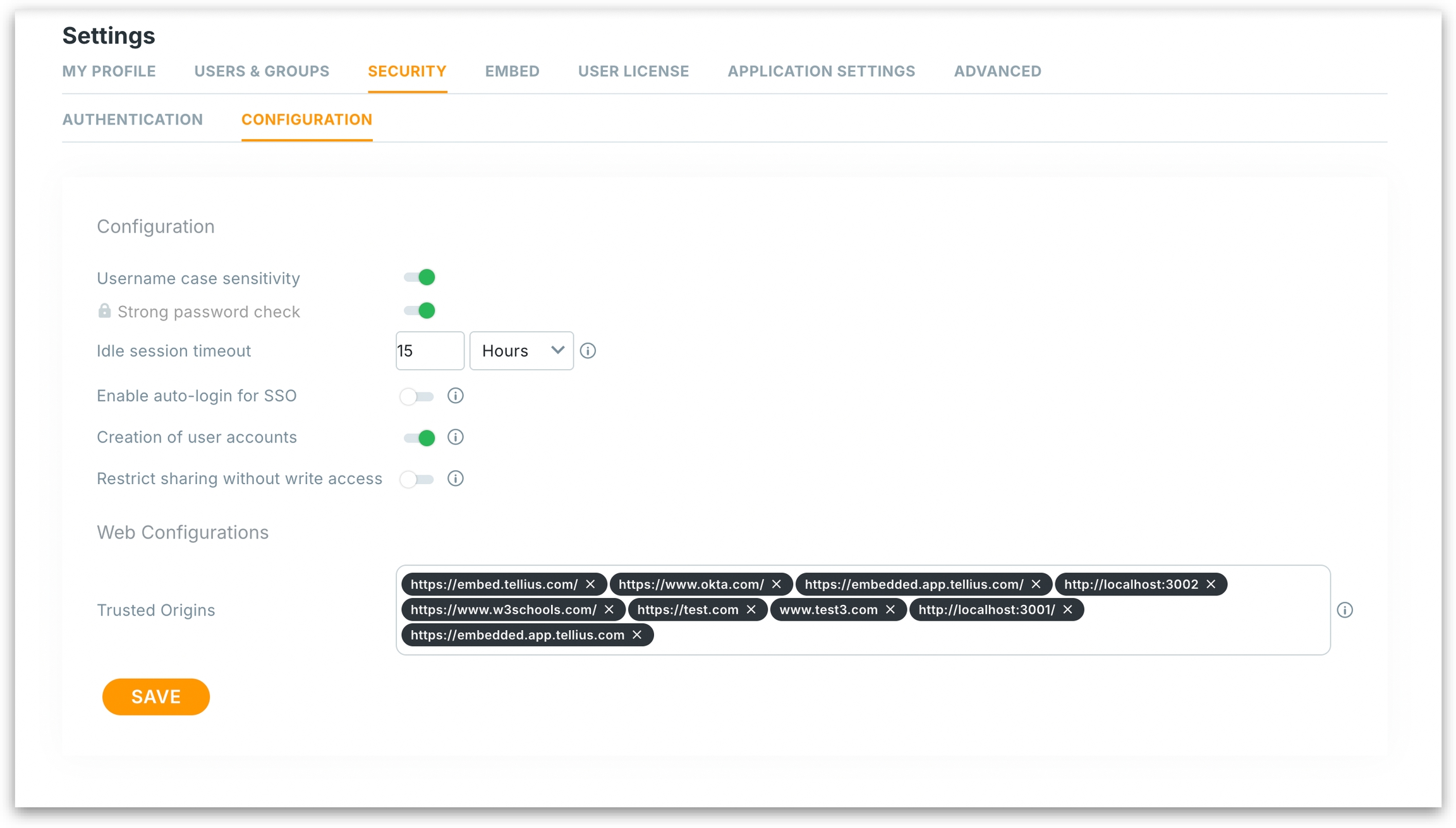Open the Hours unit dropdown
This screenshot has width=1456, height=828.
click(521, 351)
